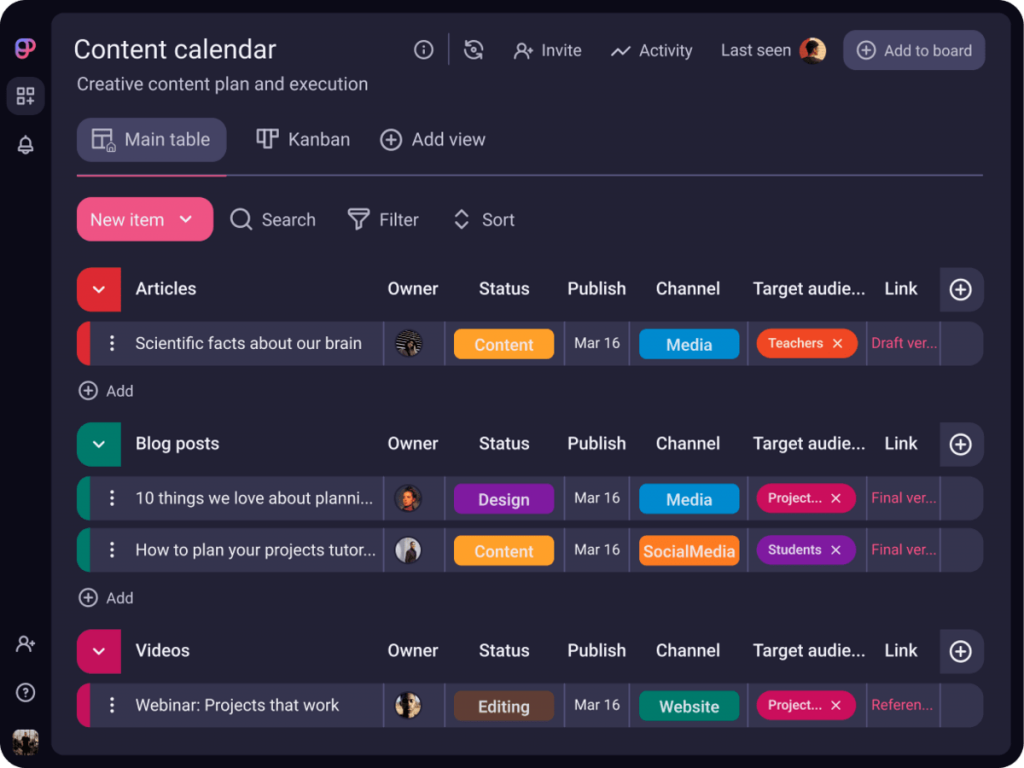Image resolution: width=1024 pixels, height=768 pixels.
Task: Click the orange Content status swatch
Action: click(x=504, y=343)
